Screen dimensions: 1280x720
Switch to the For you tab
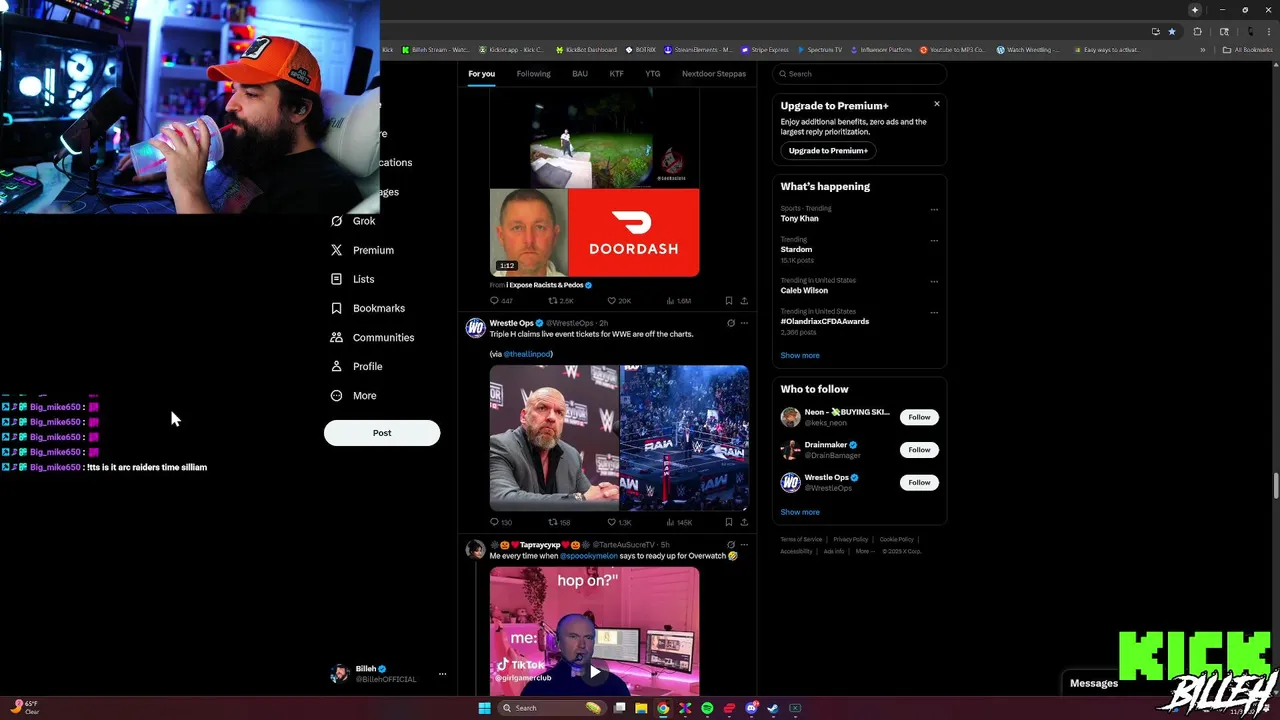tap(481, 74)
